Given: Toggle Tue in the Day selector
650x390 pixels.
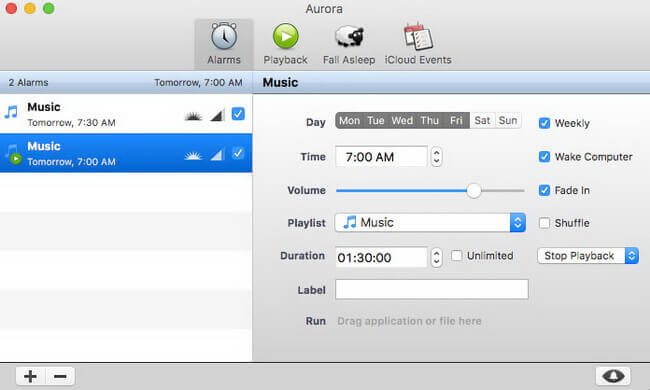Looking at the screenshot, I should [x=376, y=121].
